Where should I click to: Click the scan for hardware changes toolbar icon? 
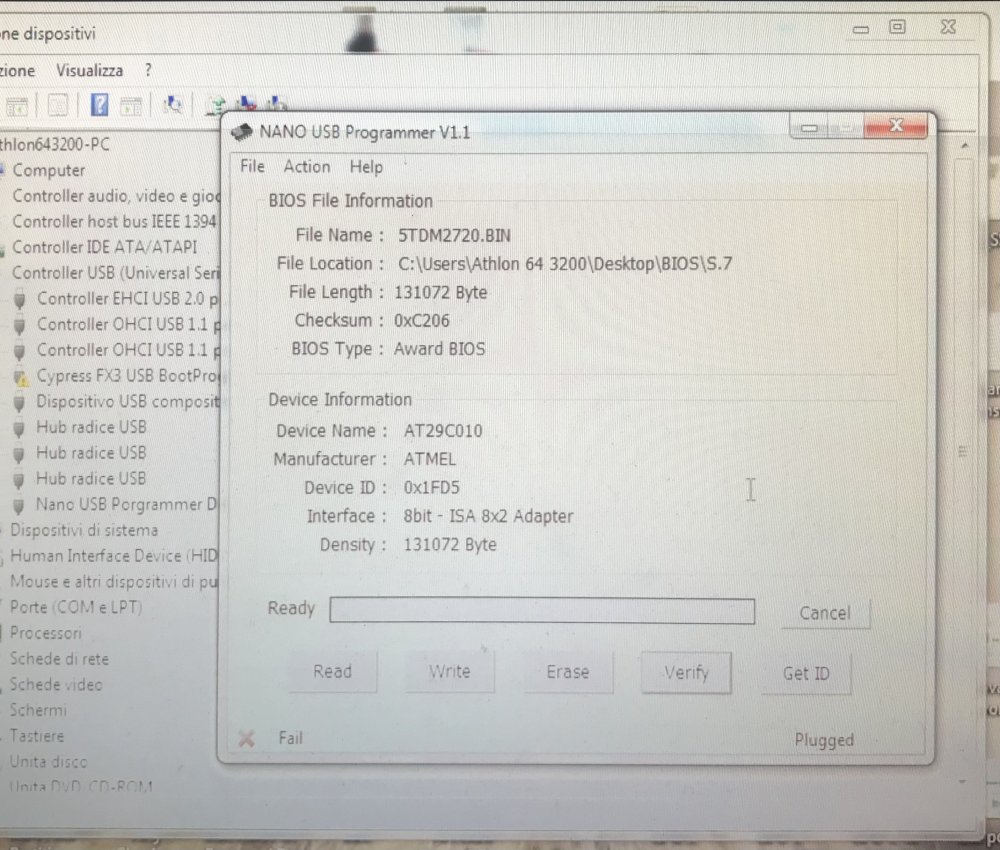click(x=174, y=103)
